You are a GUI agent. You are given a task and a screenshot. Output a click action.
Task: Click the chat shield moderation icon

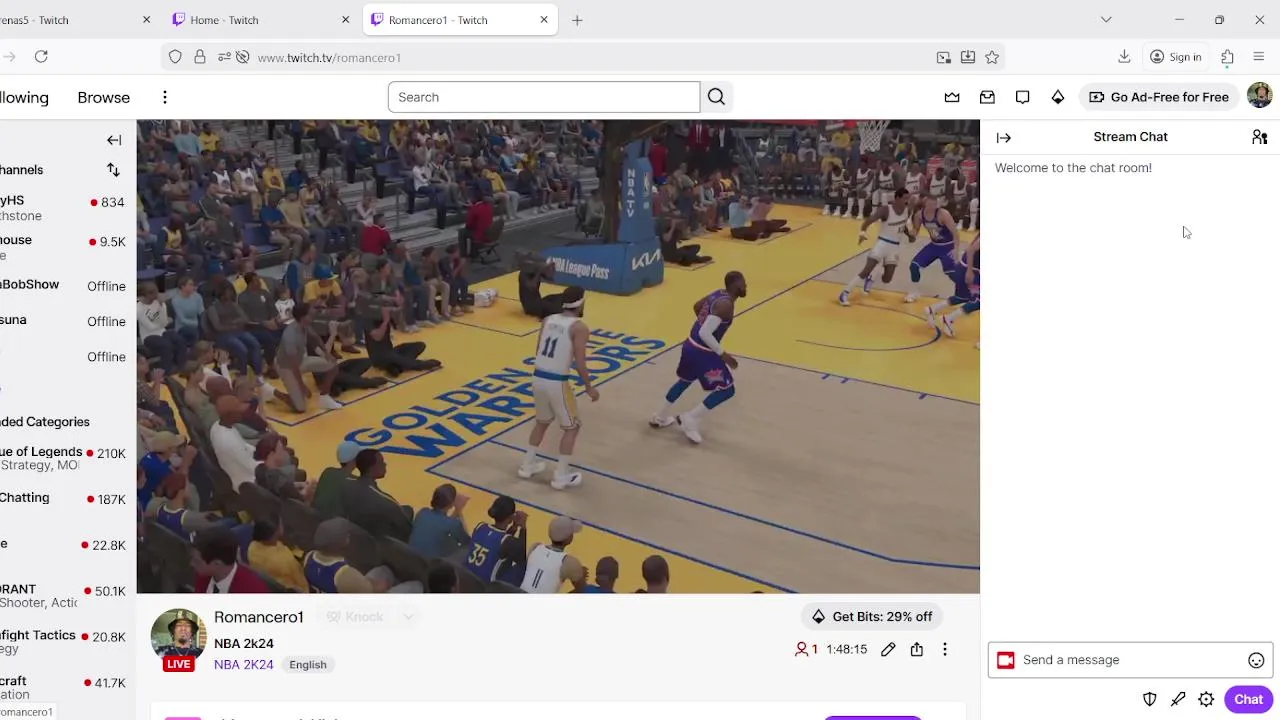click(x=1150, y=699)
